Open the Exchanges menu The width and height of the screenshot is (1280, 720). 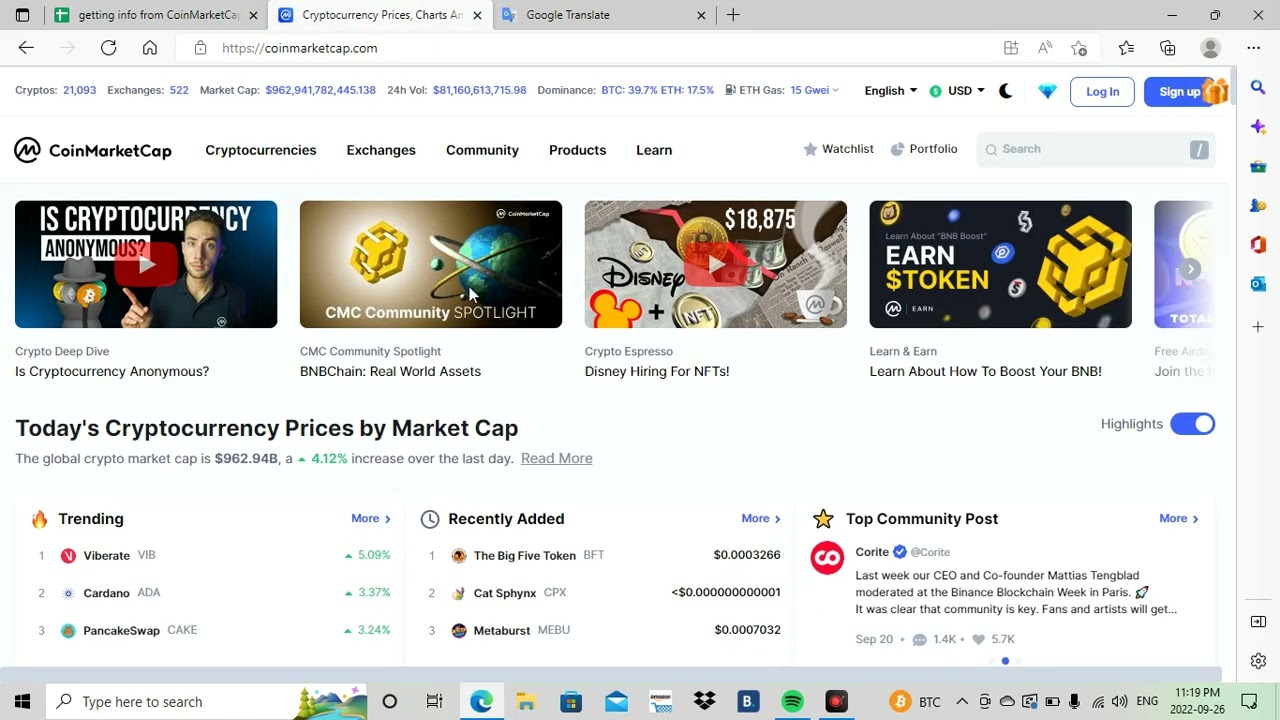381,150
